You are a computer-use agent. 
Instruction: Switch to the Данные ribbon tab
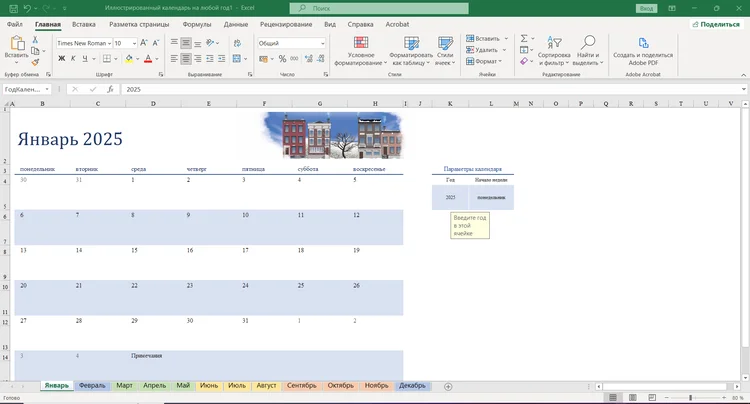[x=236, y=24]
